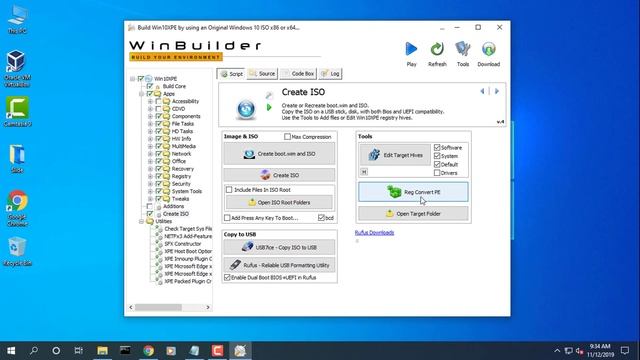Click the blue Create ISO script logo
The height and width of the screenshot is (360, 640).
coord(246,109)
